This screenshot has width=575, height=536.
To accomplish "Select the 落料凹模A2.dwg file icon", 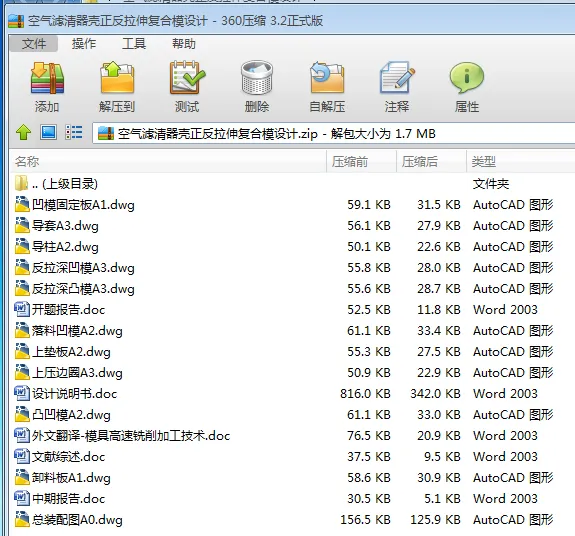I will click(x=22, y=330).
